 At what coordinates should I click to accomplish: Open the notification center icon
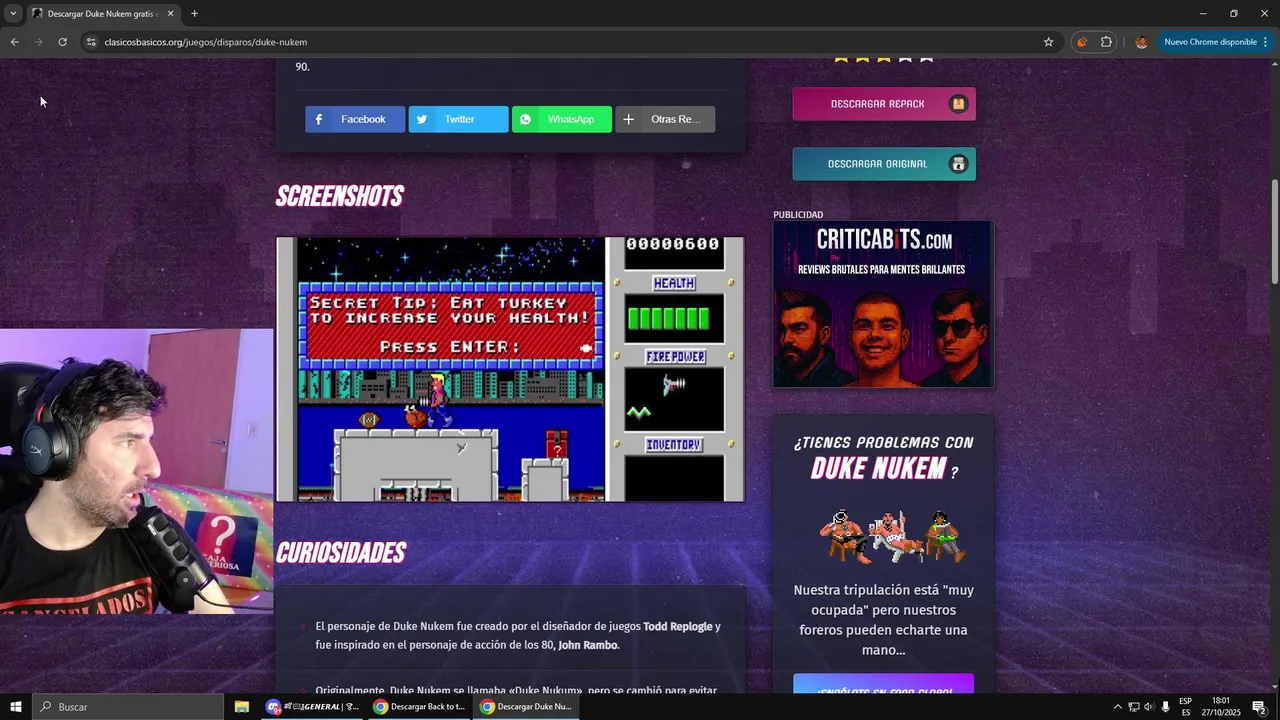click(1259, 707)
